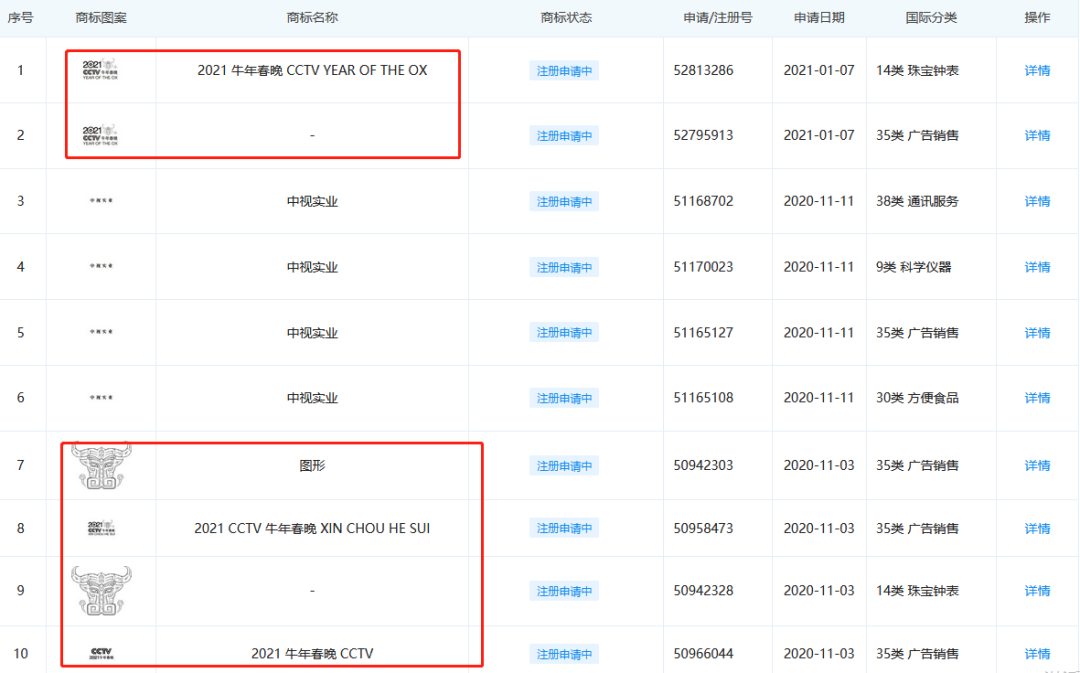Click the 商标状态 column header
The image size is (1080, 673).
click(x=566, y=18)
